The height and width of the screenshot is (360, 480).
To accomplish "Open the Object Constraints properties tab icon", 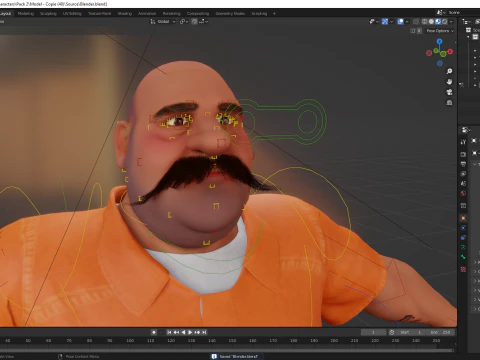I will click(x=463, y=237).
